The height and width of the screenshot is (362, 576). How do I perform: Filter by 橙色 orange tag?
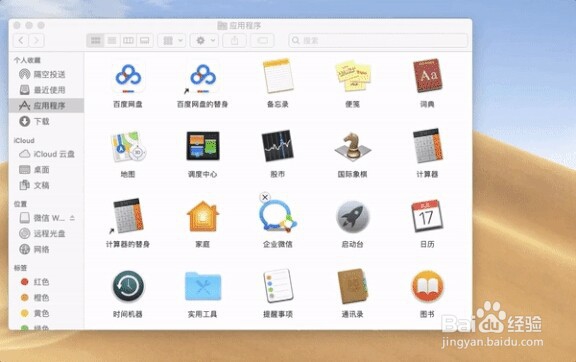(46, 298)
